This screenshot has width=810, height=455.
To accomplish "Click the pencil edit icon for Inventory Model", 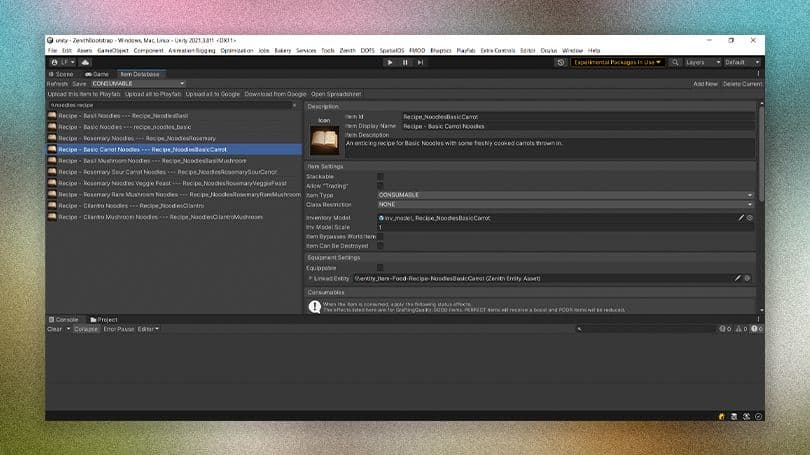I will (x=741, y=217).
